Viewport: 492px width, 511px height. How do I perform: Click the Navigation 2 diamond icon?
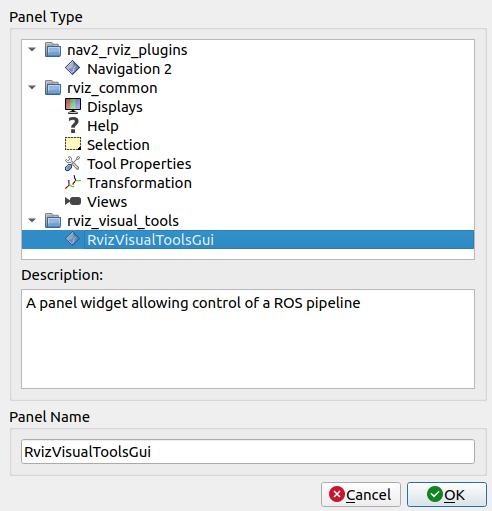tap(72, 68)
